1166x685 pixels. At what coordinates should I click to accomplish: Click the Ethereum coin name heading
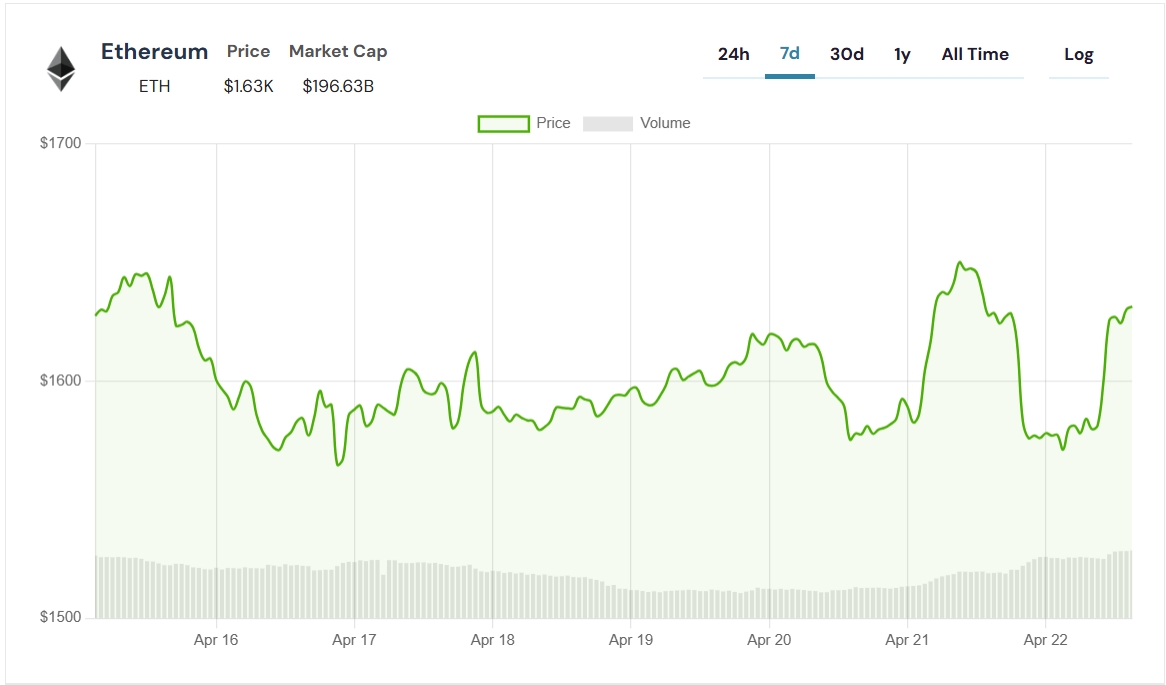point(155,51)
